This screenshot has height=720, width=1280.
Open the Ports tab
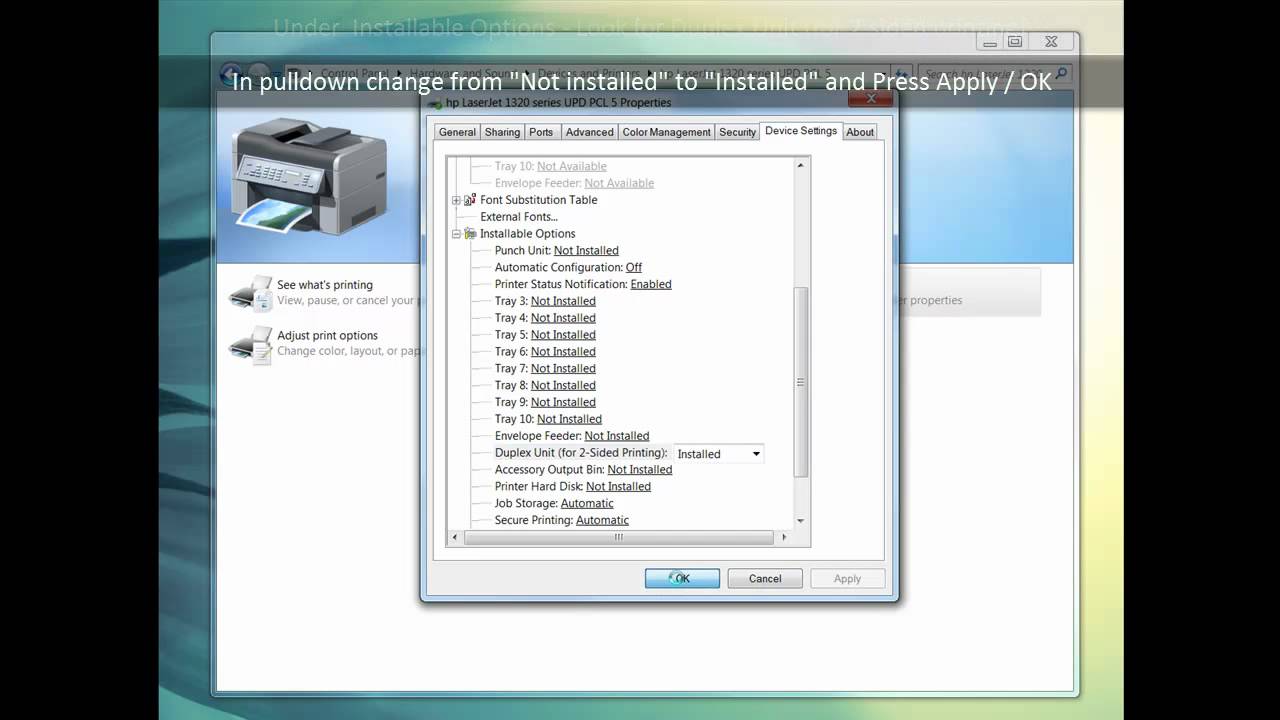(541, 132)
